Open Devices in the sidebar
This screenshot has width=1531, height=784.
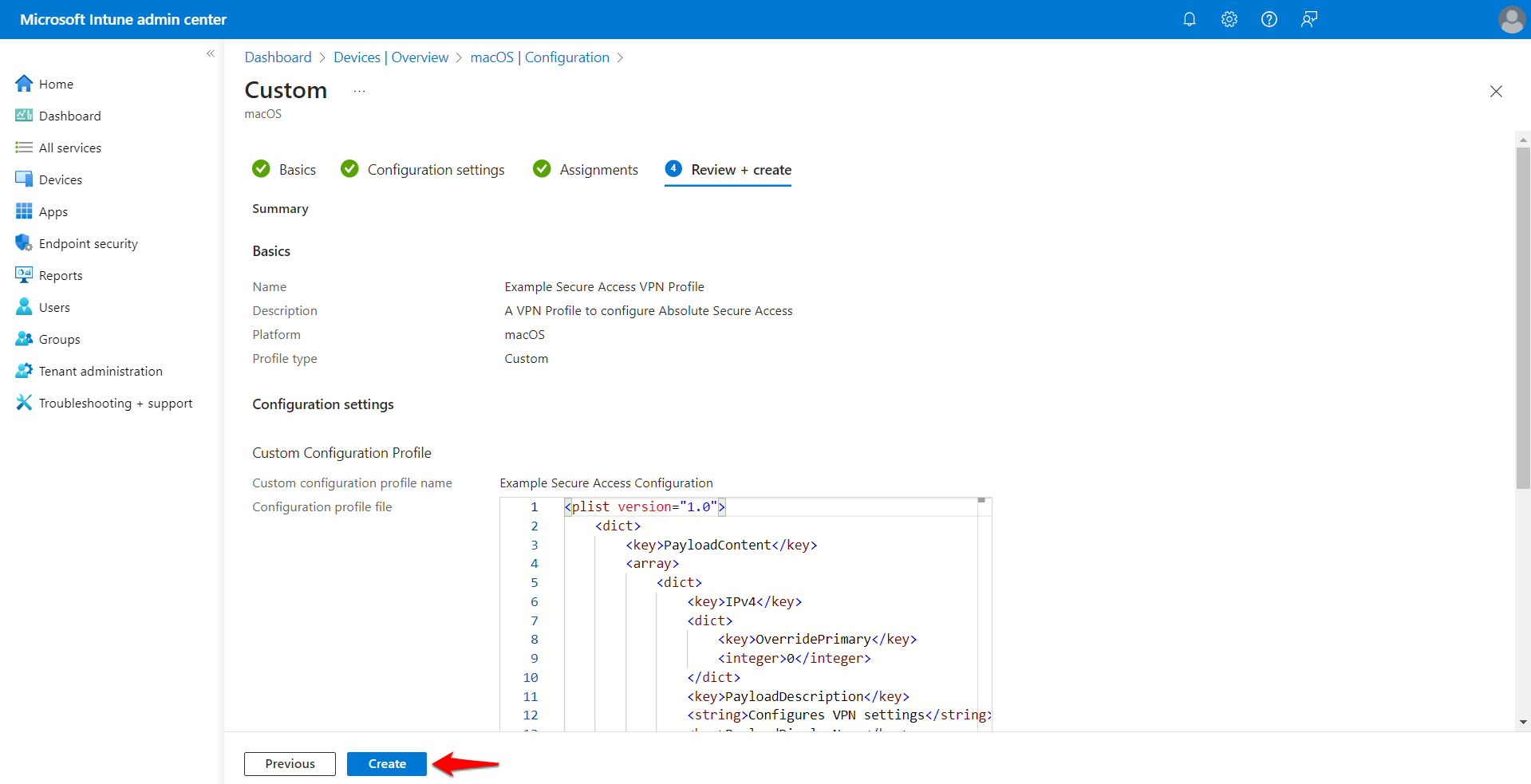click(49, 179)
